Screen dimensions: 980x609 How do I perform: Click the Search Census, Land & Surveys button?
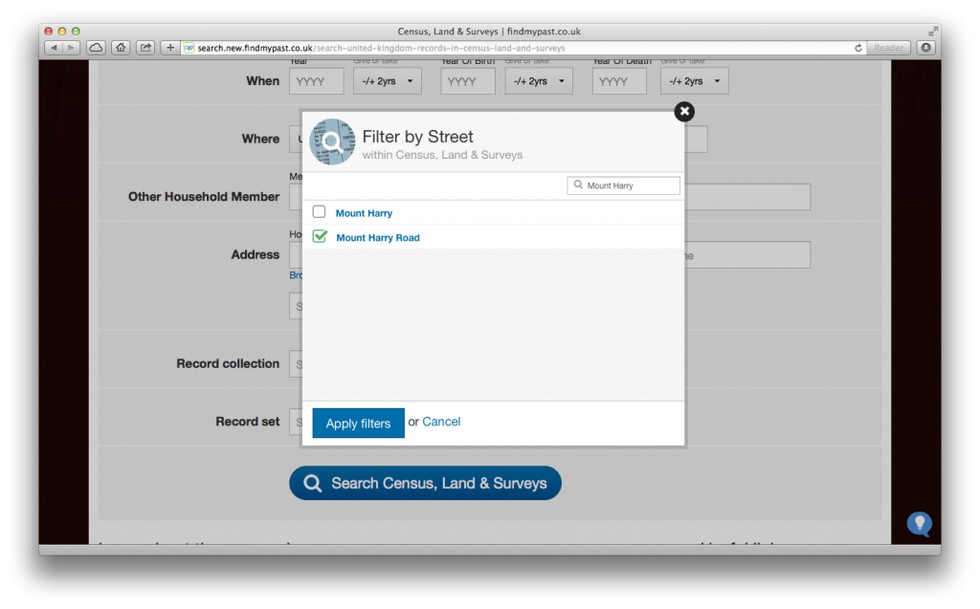(425, 483)
